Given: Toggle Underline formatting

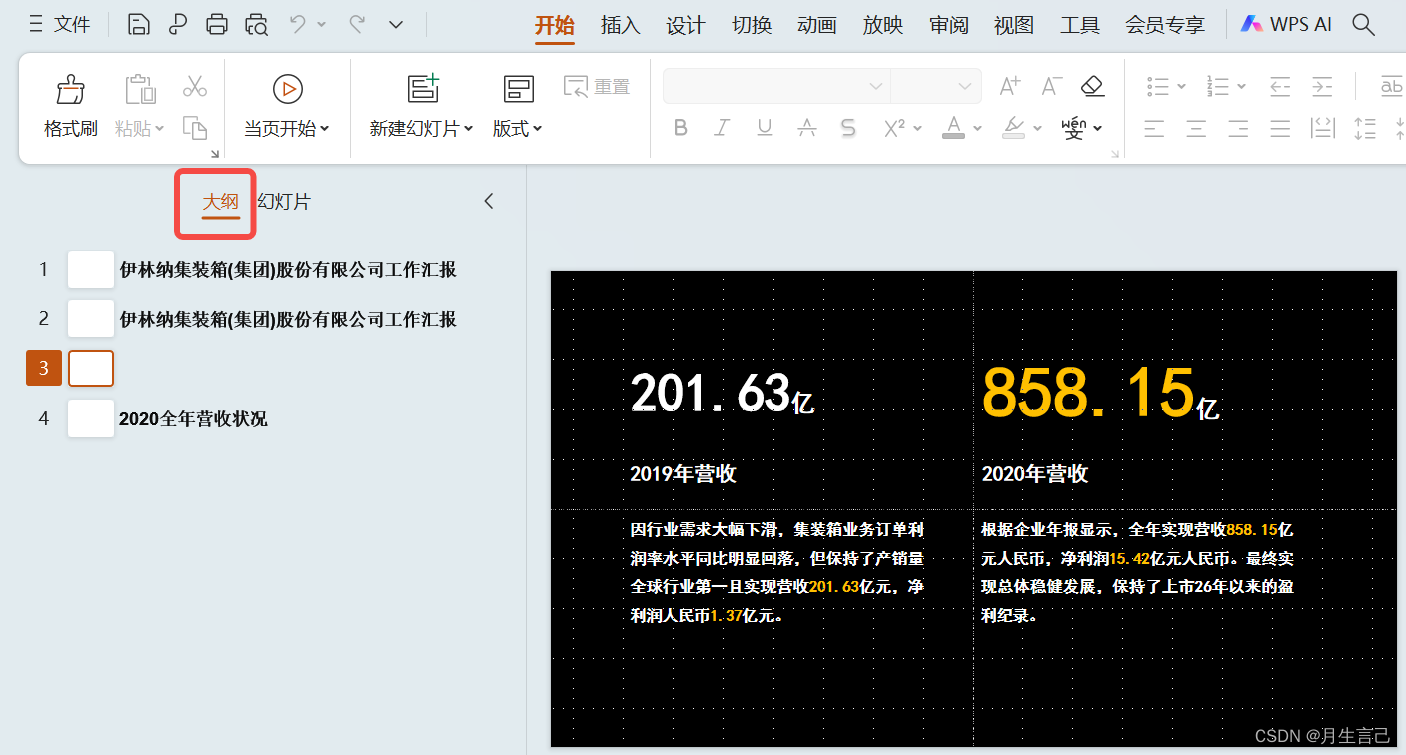Looking at the screenshot, I should click(764, 128).
